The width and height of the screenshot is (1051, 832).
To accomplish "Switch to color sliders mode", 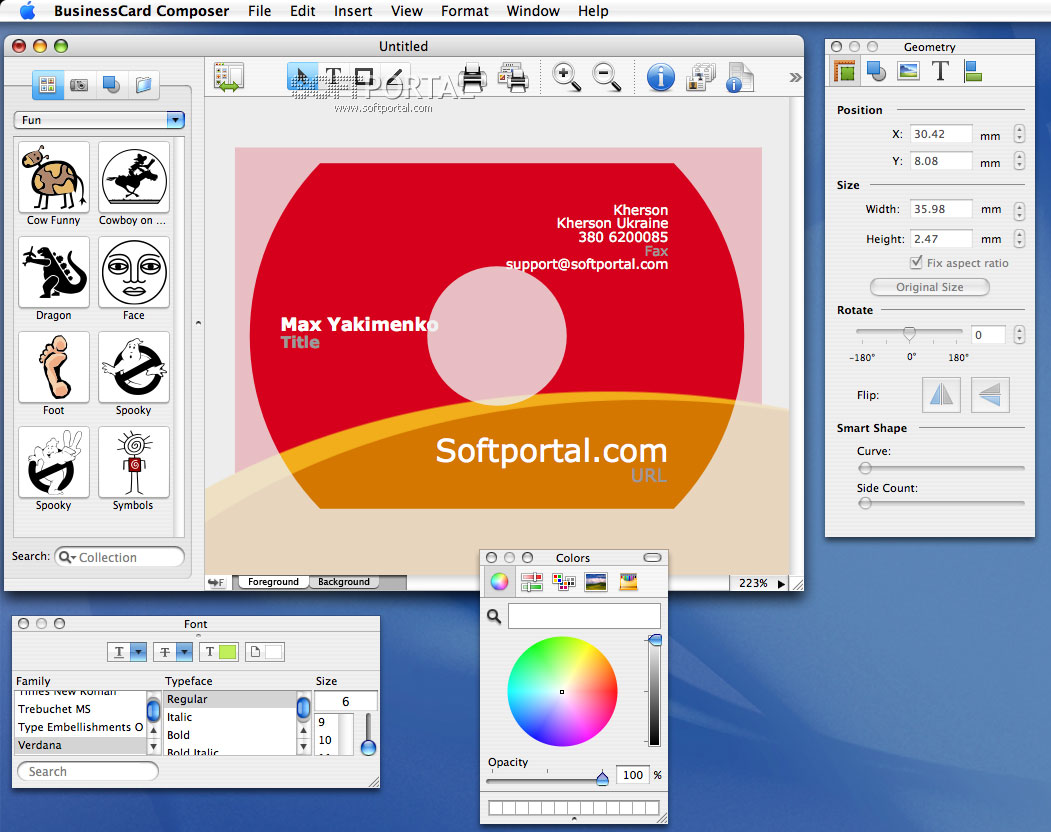I will point(531,581).
